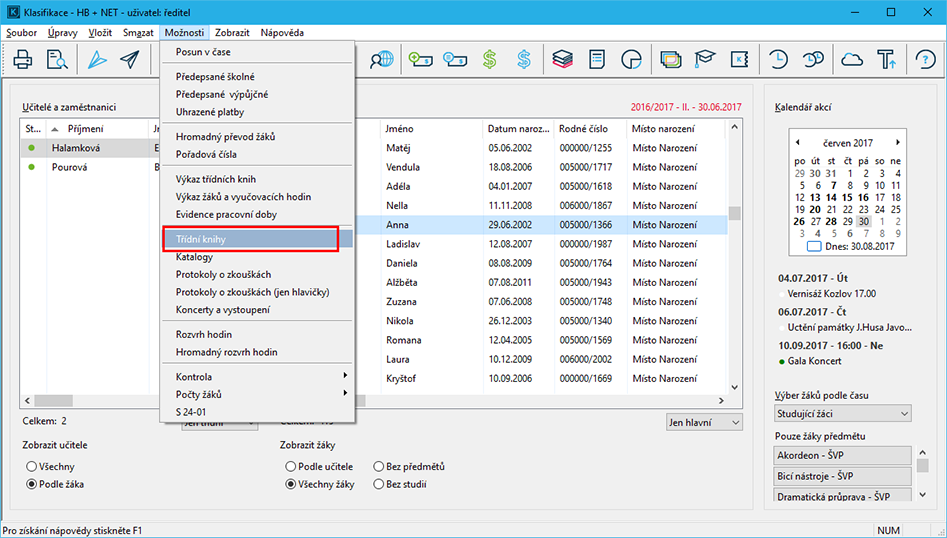Select 'Všechny' radio under Zobrazit učitele
This screenshot has width=947, height=538.
coord(32,466)
